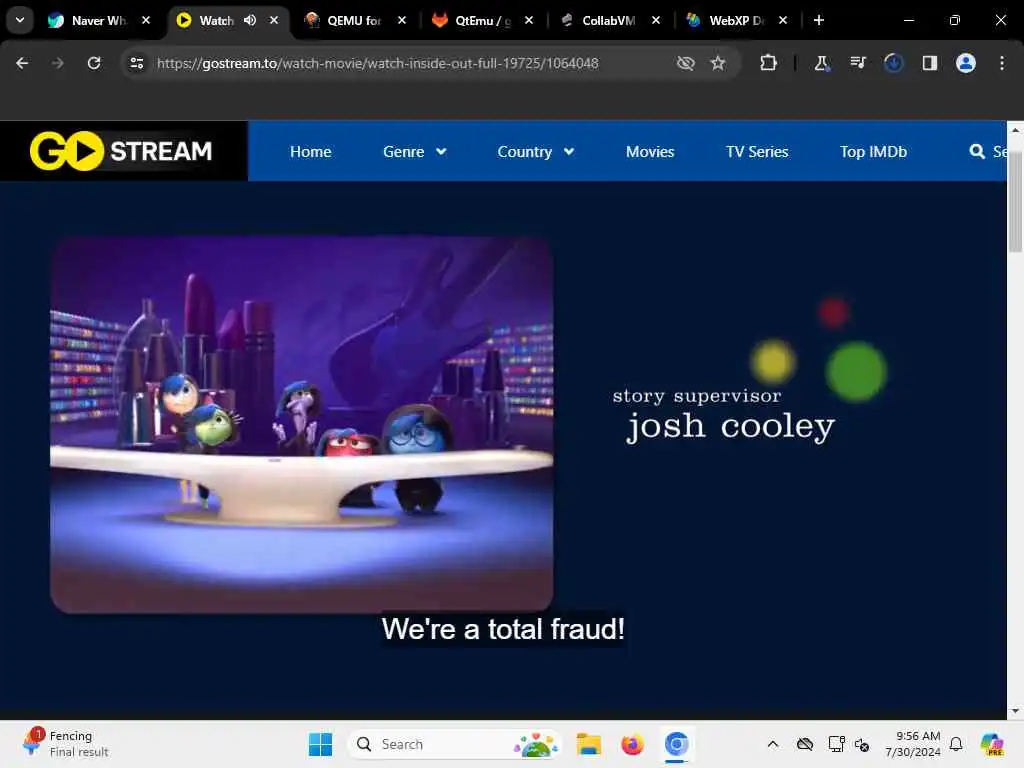Click the muted volume tray icon
1024x768 pixels.
click(x=862, y=744)
